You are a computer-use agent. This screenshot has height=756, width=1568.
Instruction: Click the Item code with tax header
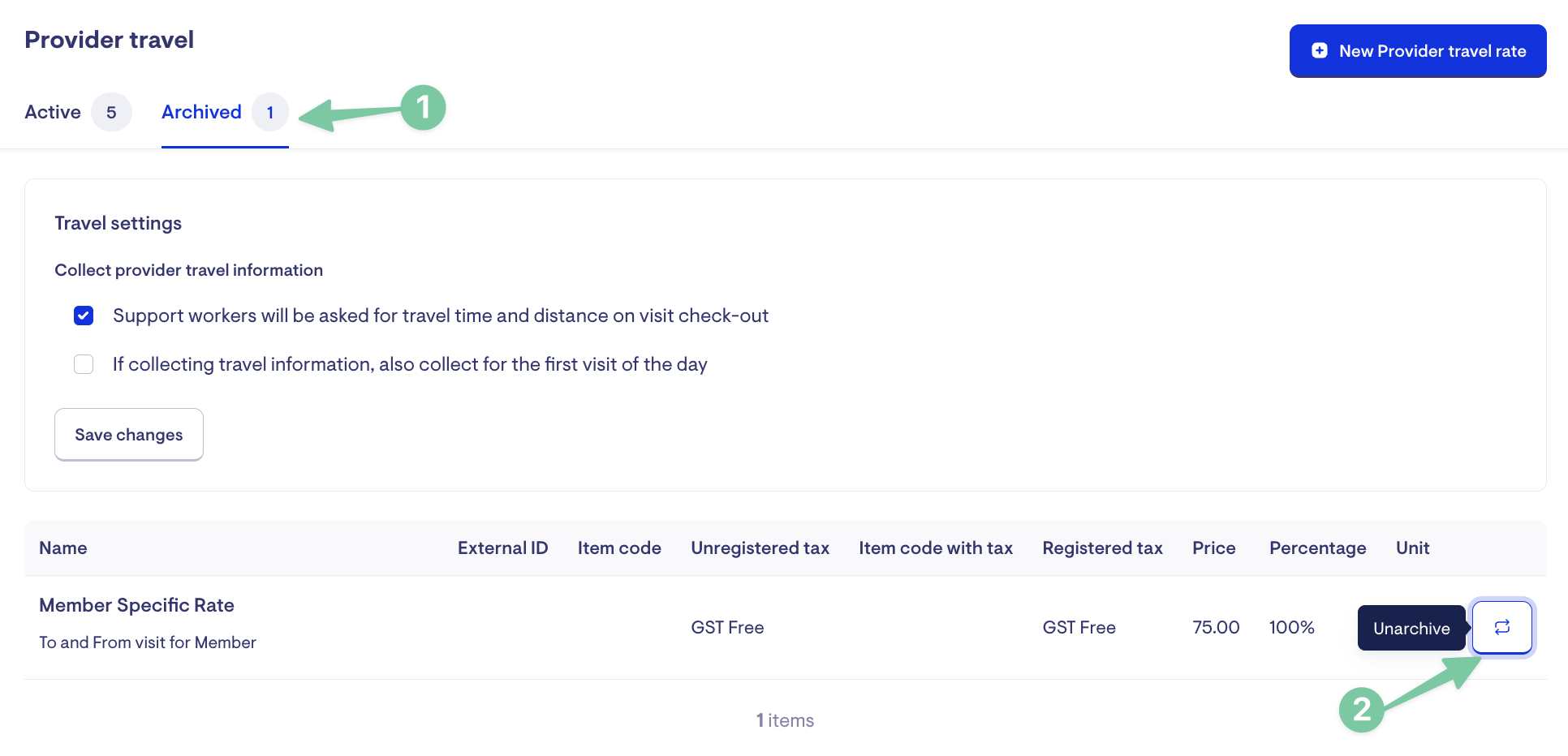point(936,548)
